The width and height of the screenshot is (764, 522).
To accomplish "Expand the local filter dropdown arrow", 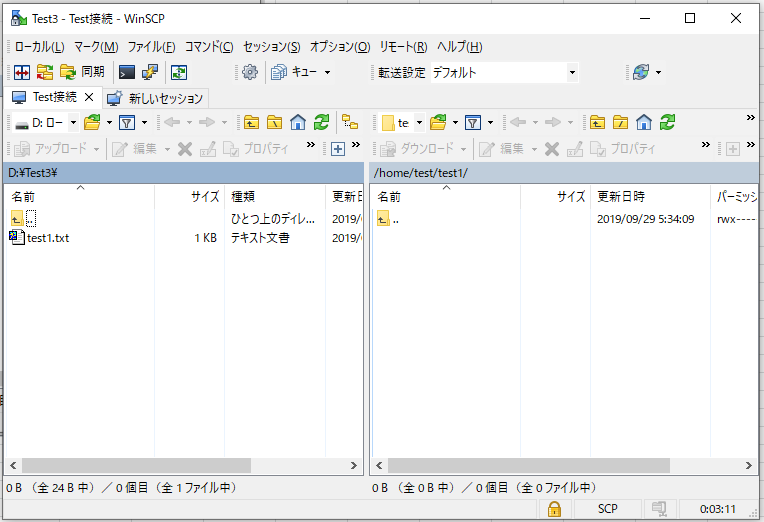I will [x=144, y=122].
